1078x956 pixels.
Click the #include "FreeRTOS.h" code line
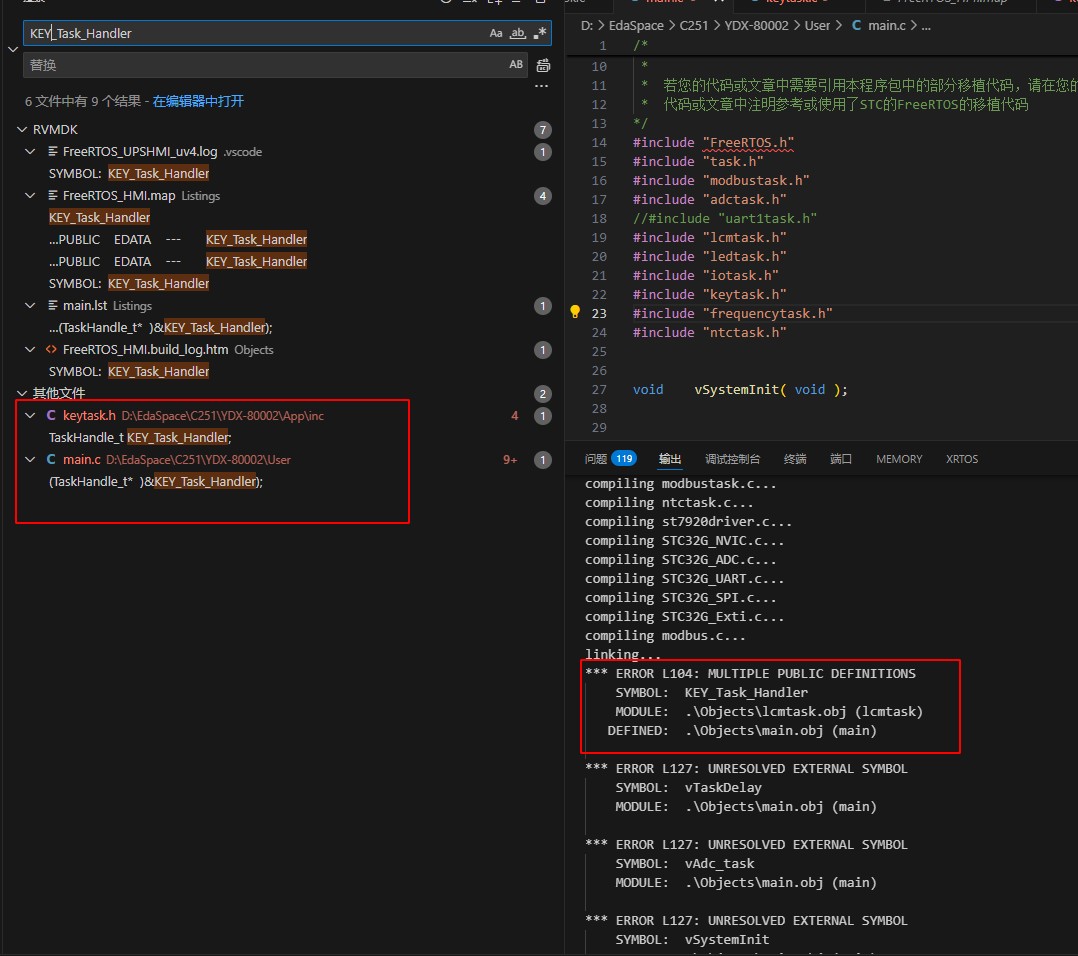click(x=714, y=142)
